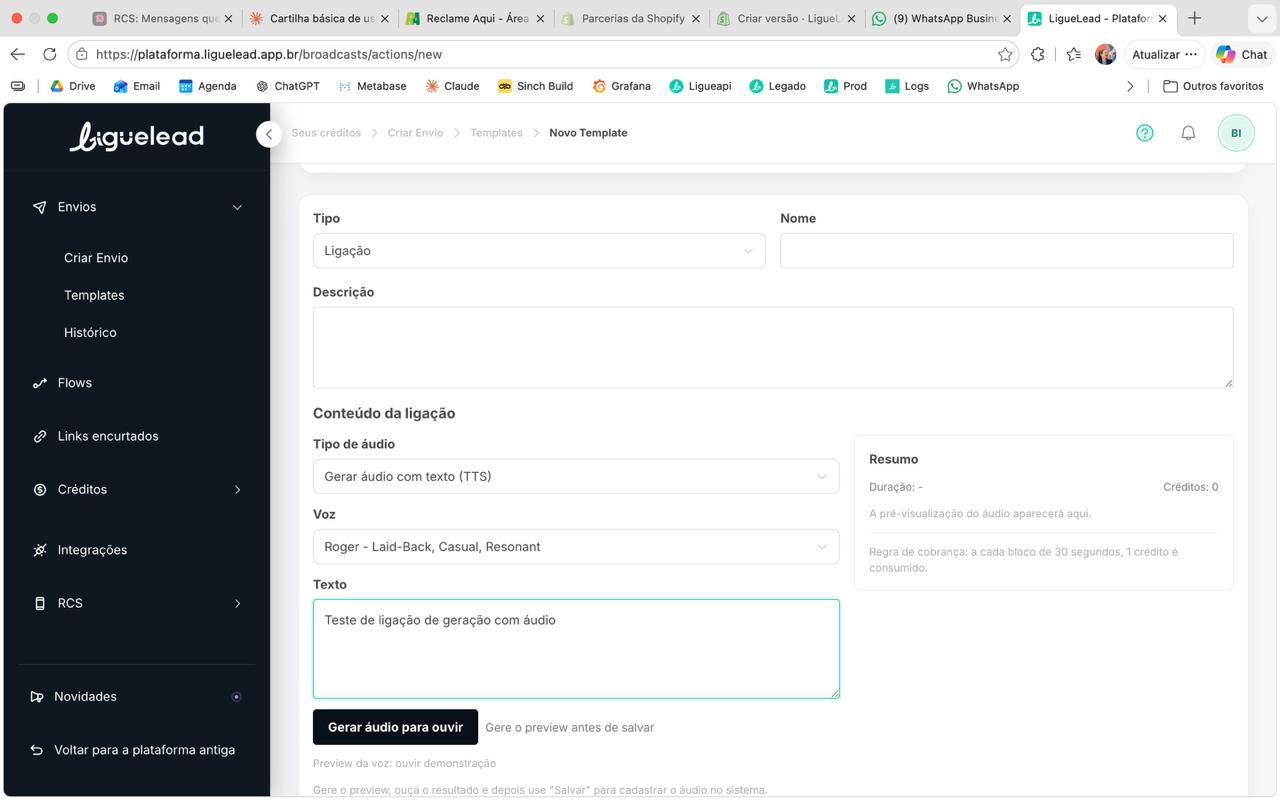Switch to the Reclame Aqui browser tab

pos(476,18)
